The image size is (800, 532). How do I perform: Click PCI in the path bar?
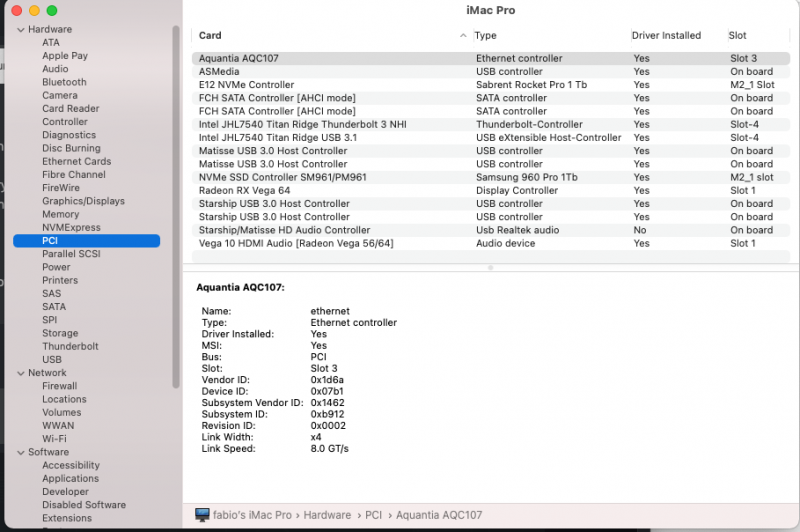point(373,515)
